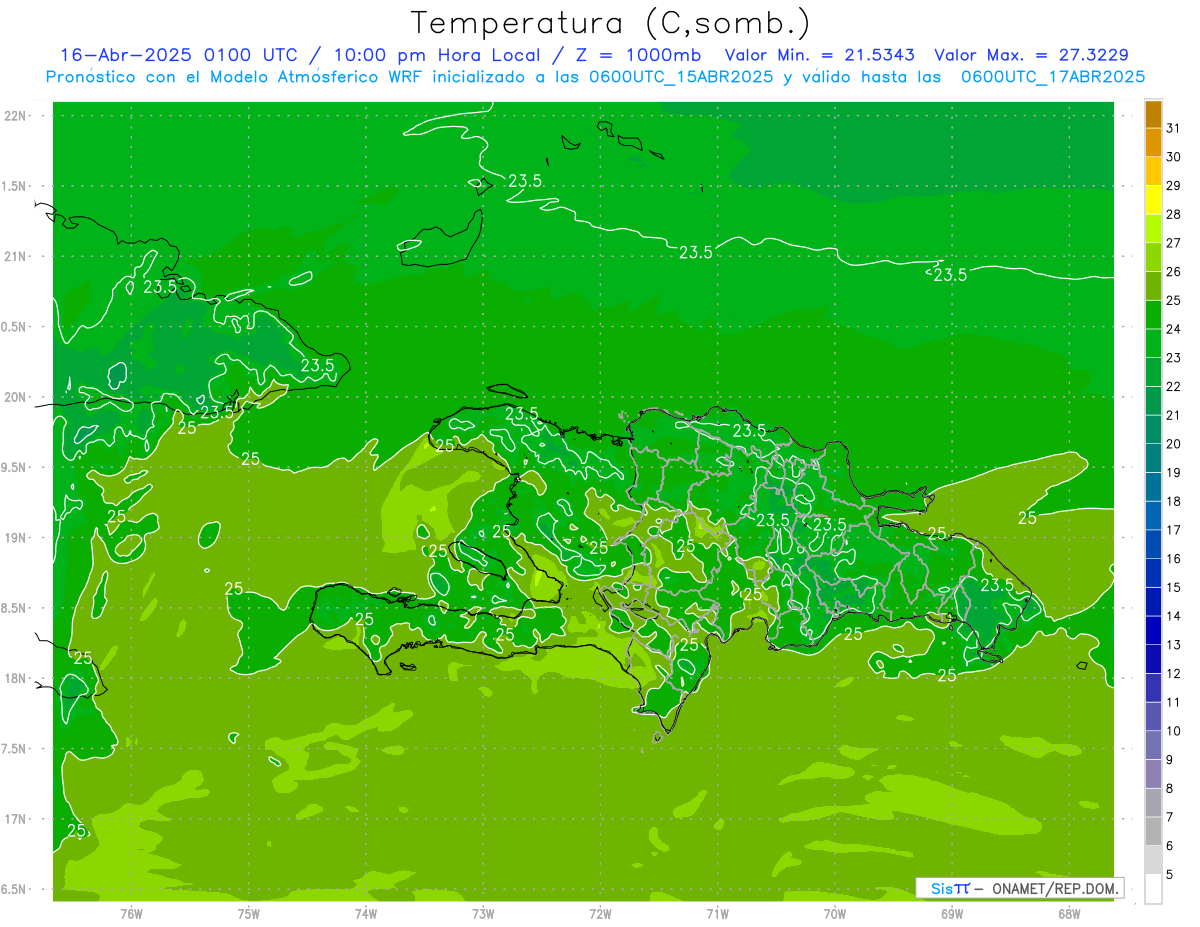This screenshot has width=1200, height=927.
Task: Pick the legend color band between 9 and 10
Action: (1153, 745)
